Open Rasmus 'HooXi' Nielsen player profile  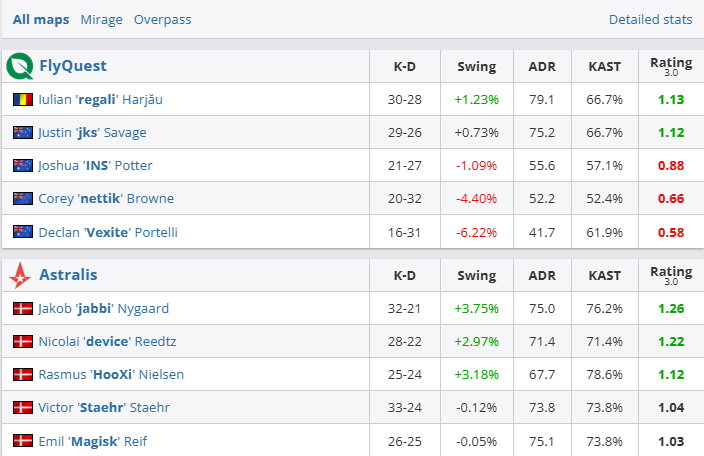111,374
